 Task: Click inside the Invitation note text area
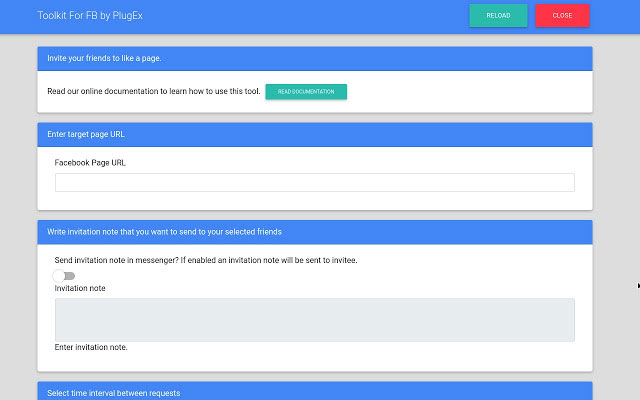[314, 320]
